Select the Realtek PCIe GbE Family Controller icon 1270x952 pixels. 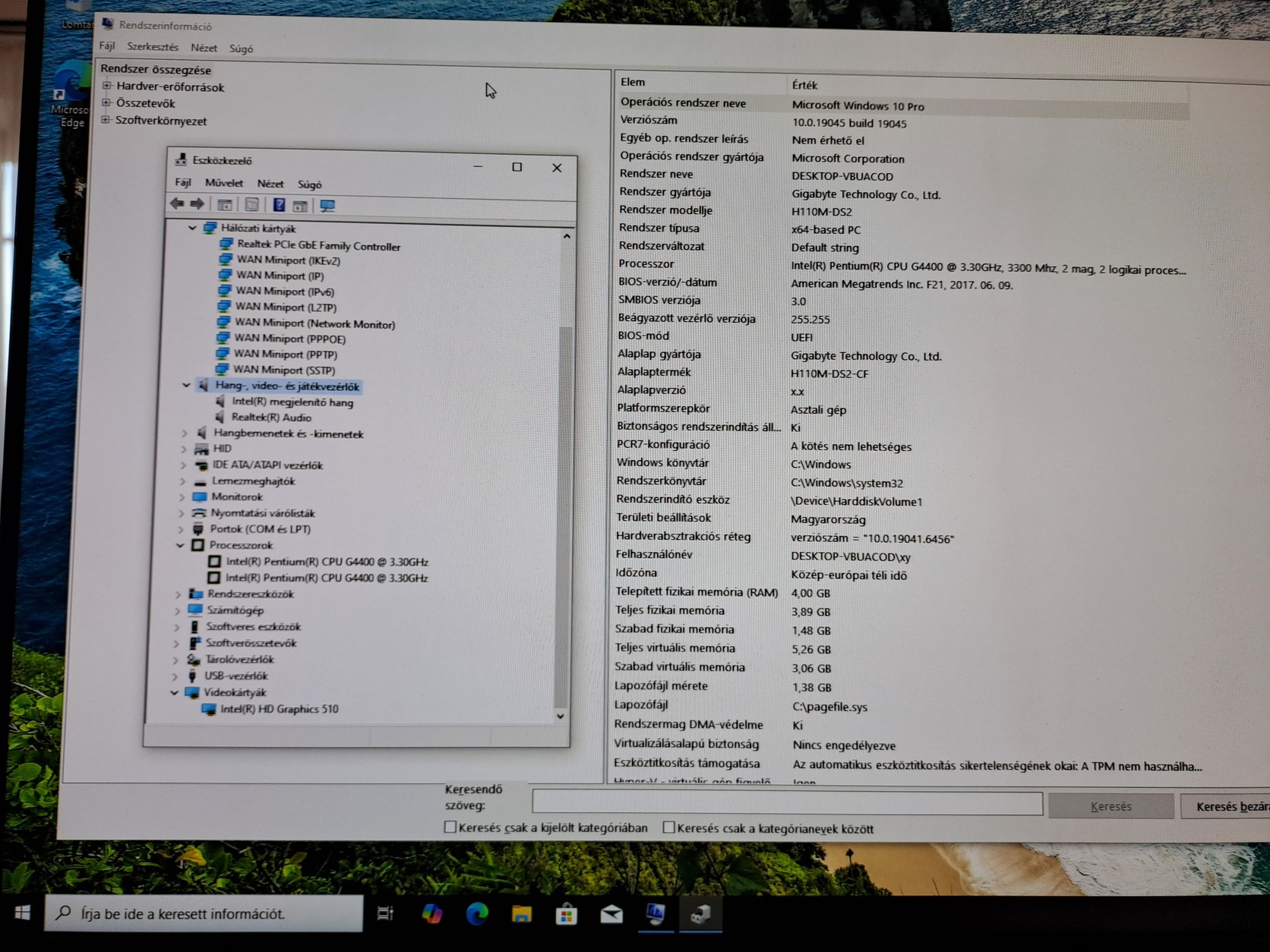226,244
